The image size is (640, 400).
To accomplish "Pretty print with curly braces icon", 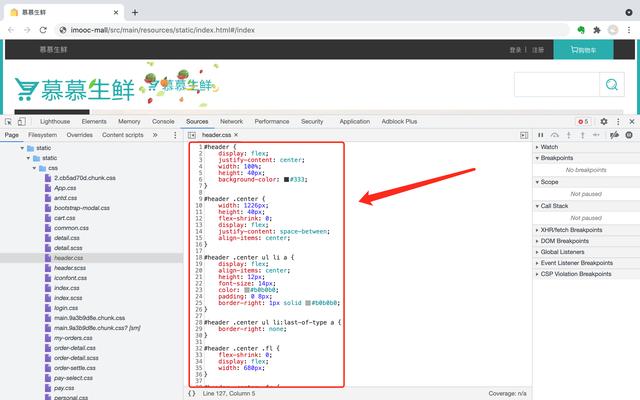I will click(192, 393).
